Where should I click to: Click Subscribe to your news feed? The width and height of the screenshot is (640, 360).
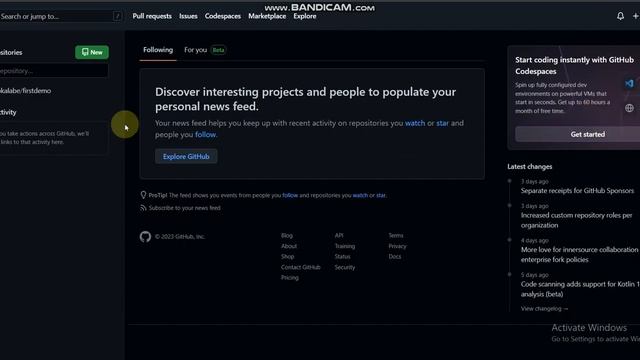pos(184,208)
